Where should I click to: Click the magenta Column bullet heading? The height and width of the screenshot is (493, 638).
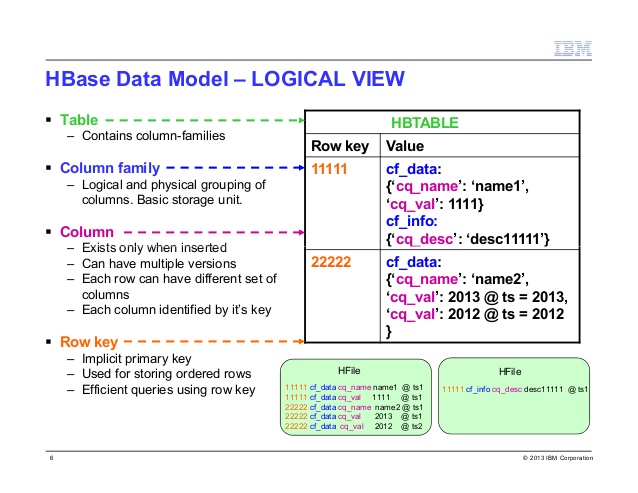tap(86, 231)
